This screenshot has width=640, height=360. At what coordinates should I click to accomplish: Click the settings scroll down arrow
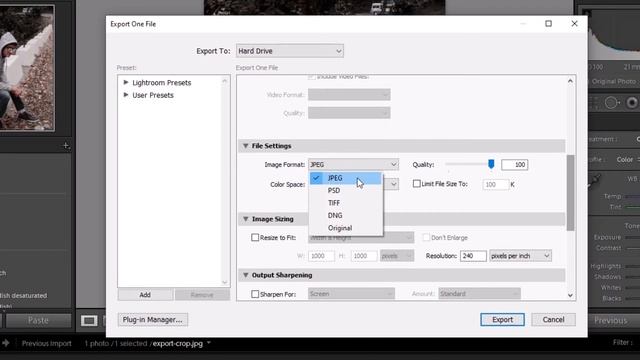pyautogui.click(x=570, y=295)
